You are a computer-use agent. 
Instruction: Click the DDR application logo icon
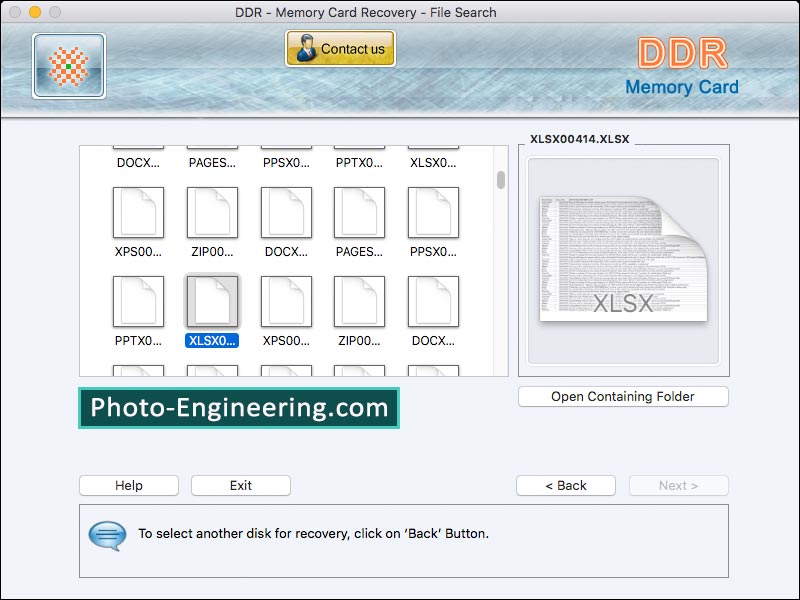coord(69,66)
